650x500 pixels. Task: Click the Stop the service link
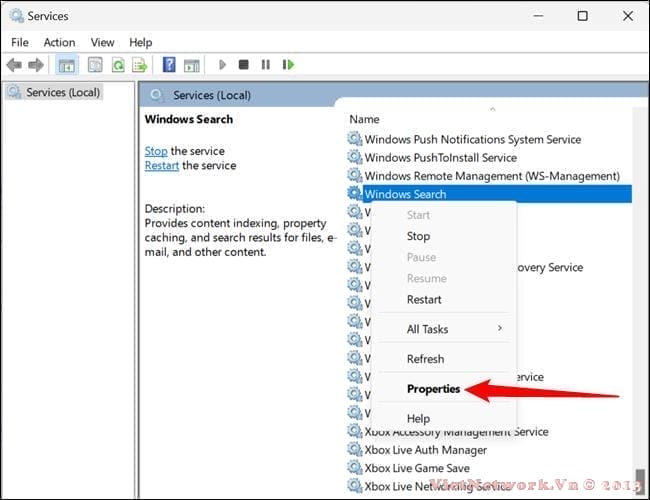(x=156, y=151)
